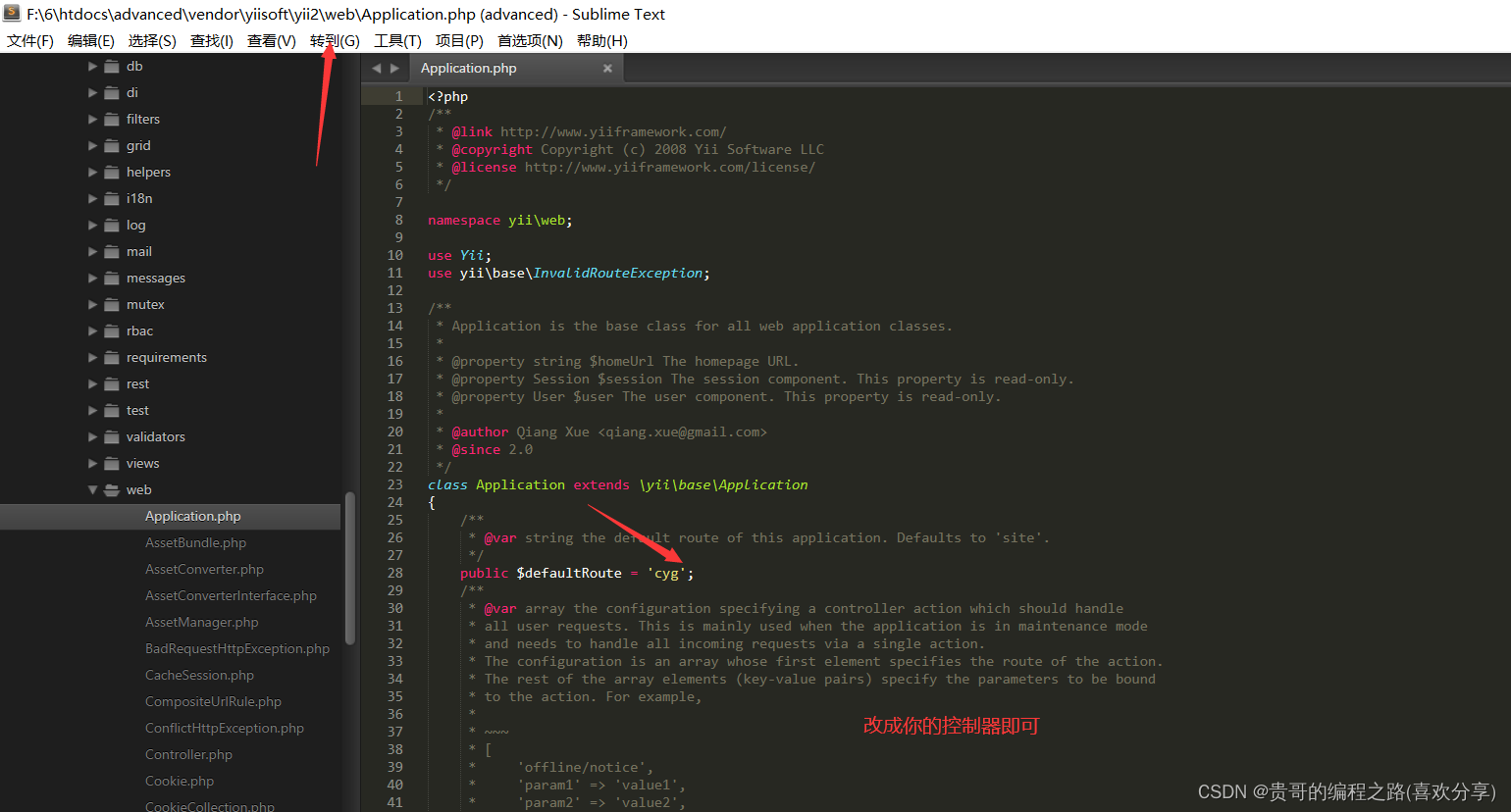Expand the i18n folder arrow
The height and width of the screenshot is (812, 1511).
point(93,198)
